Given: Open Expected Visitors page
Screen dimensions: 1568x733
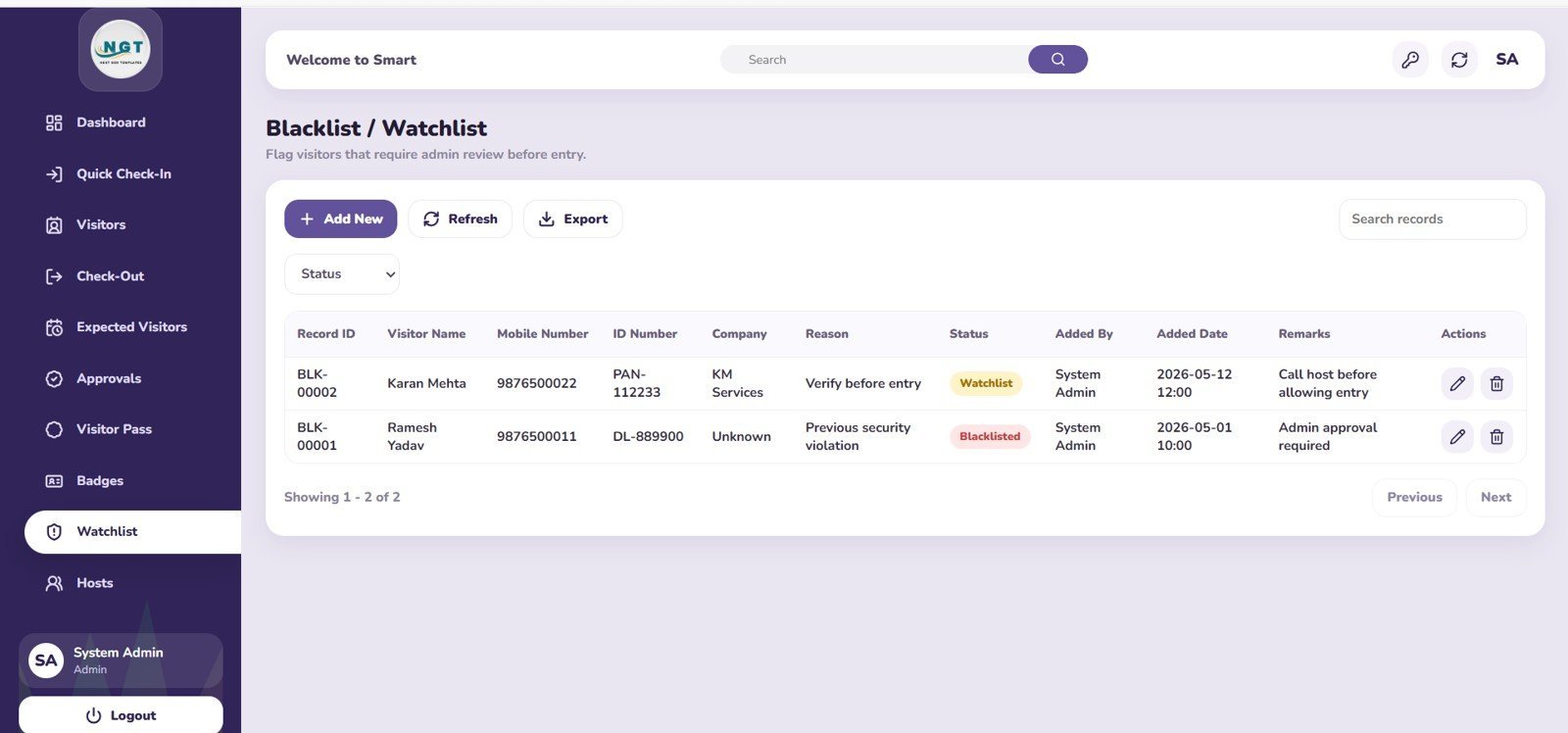Looking at the screenshot, I should [132, 327].
